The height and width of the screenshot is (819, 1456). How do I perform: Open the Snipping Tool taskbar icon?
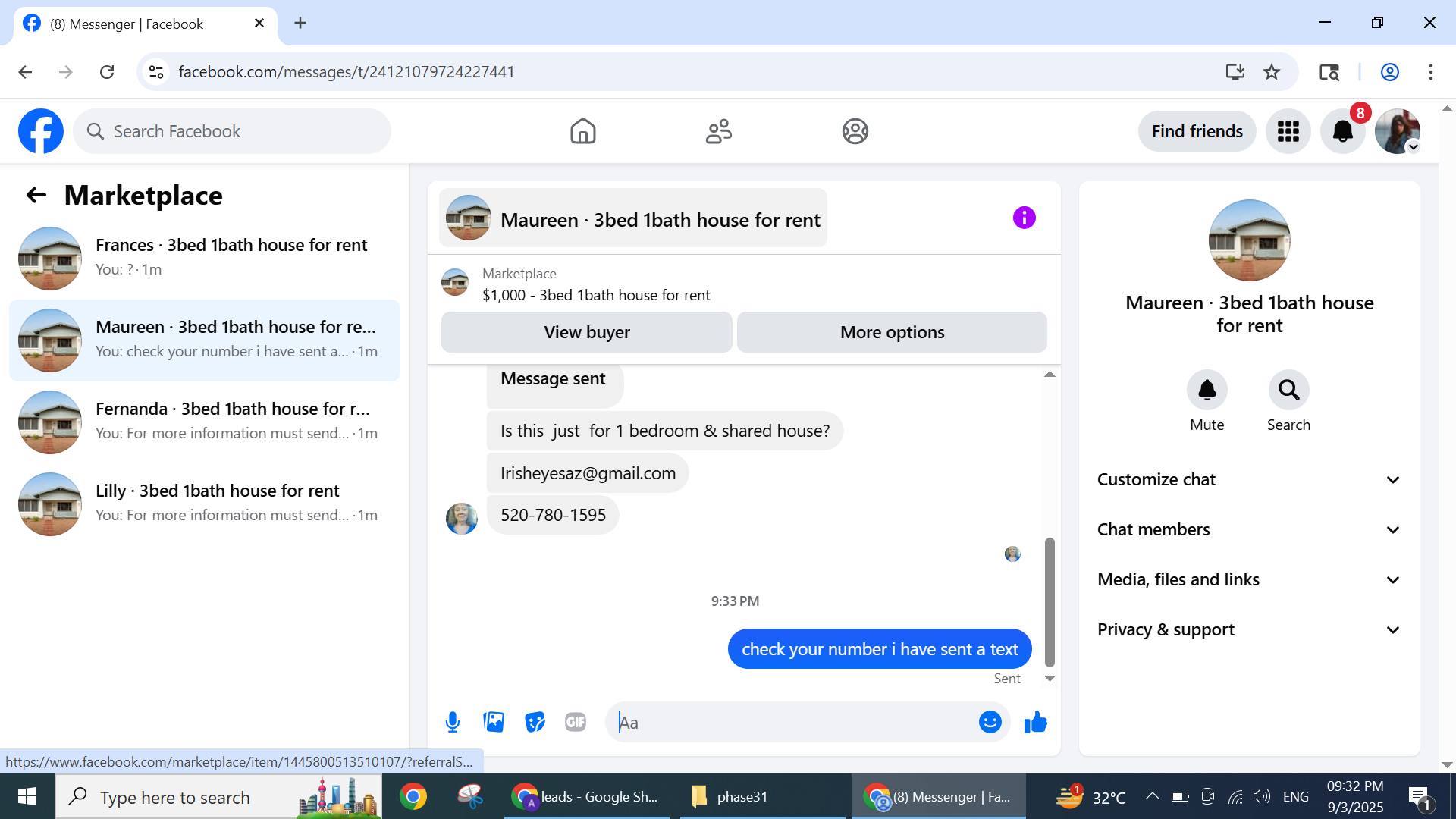point(470,796)
